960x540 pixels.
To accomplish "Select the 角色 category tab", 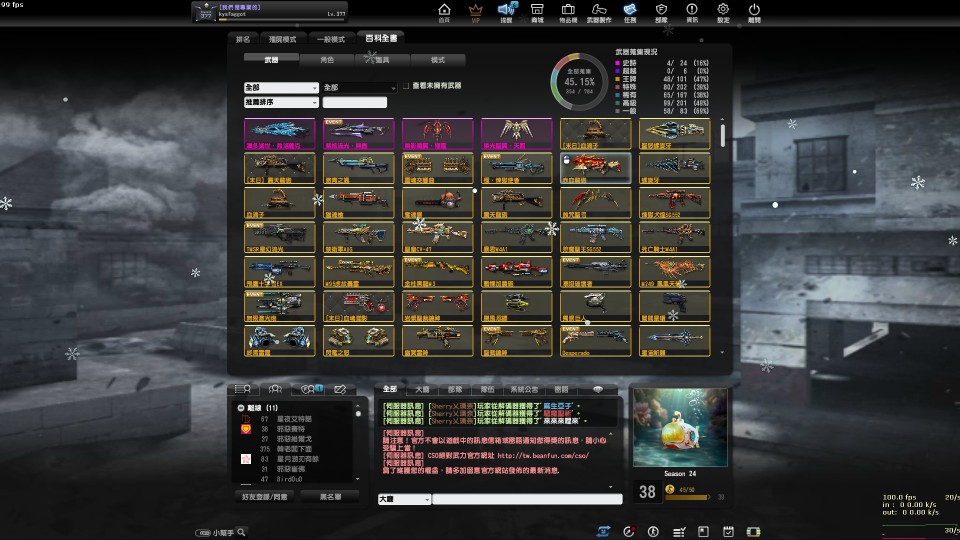I will (327, 60).
